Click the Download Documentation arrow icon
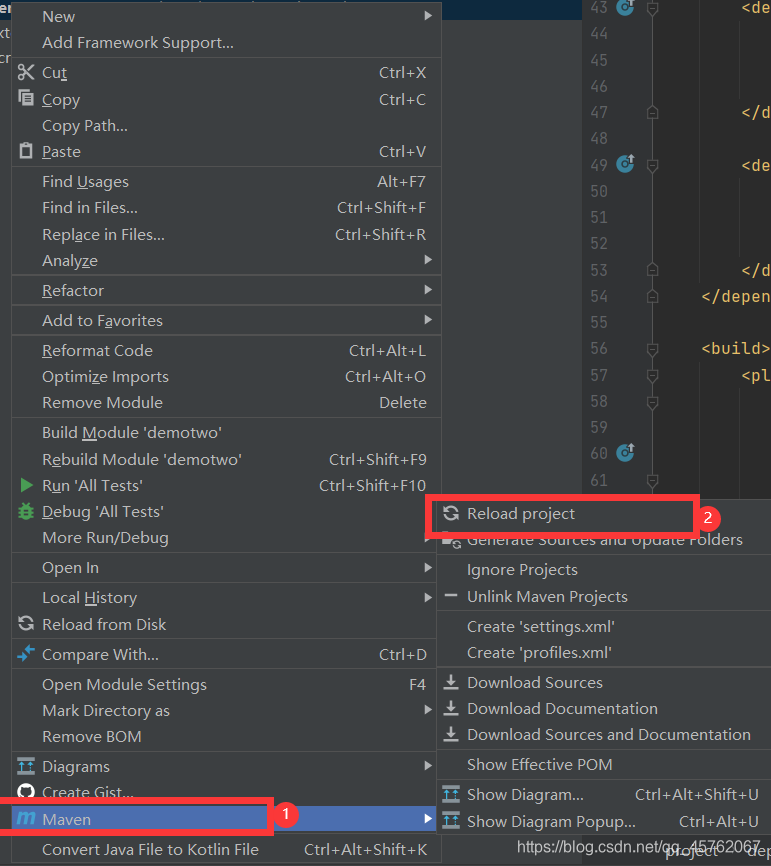Image resolution: width=771 pixels, height=866 pixels. [x=451, y=708]
